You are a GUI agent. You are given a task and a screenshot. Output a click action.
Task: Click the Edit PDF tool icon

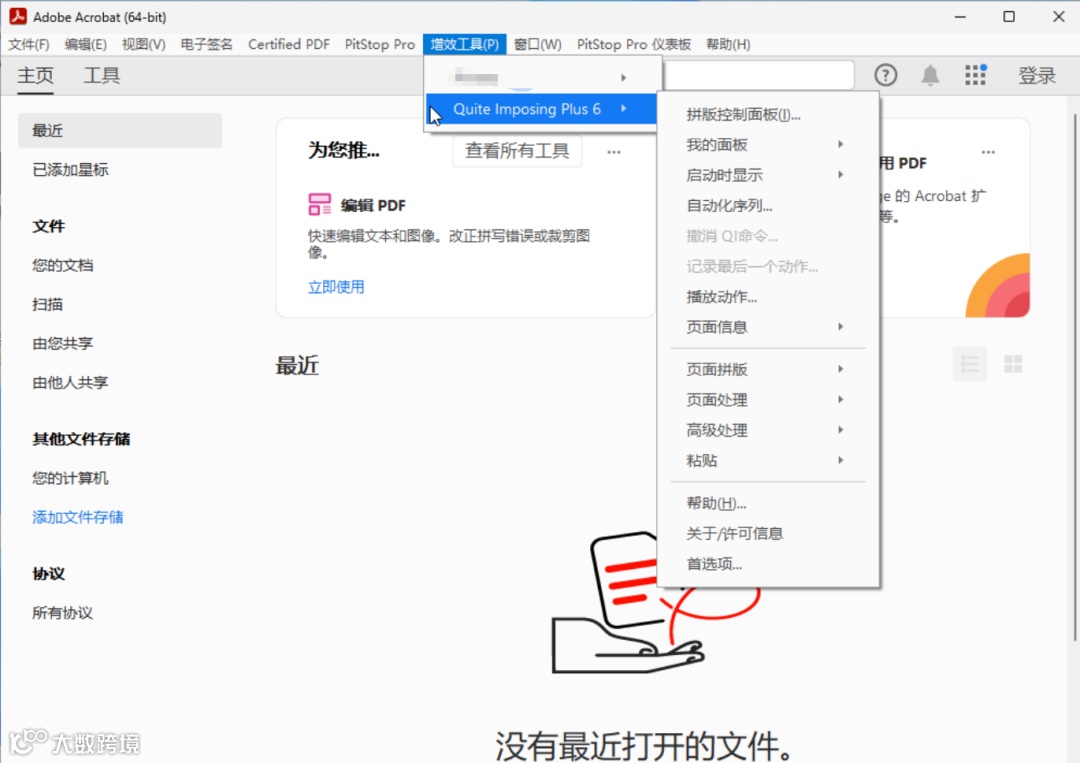point(319,205)
